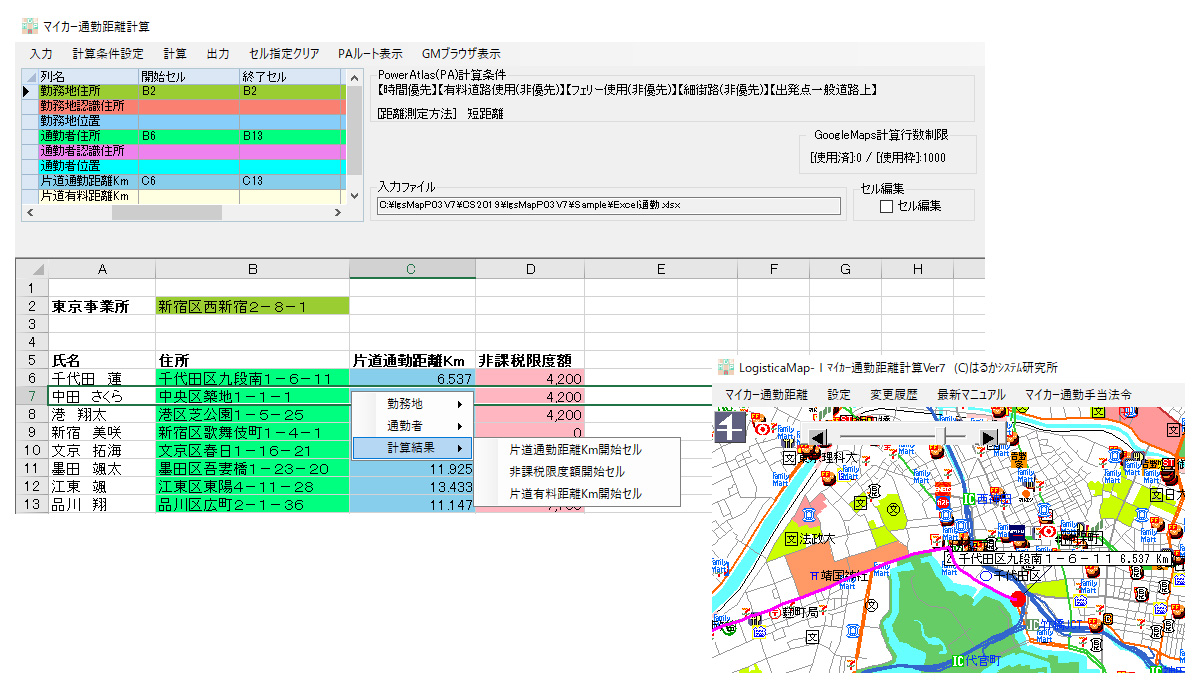Click PAルート表示 in the menu bar
1201x685 pixels.
(x=370, y=54)
